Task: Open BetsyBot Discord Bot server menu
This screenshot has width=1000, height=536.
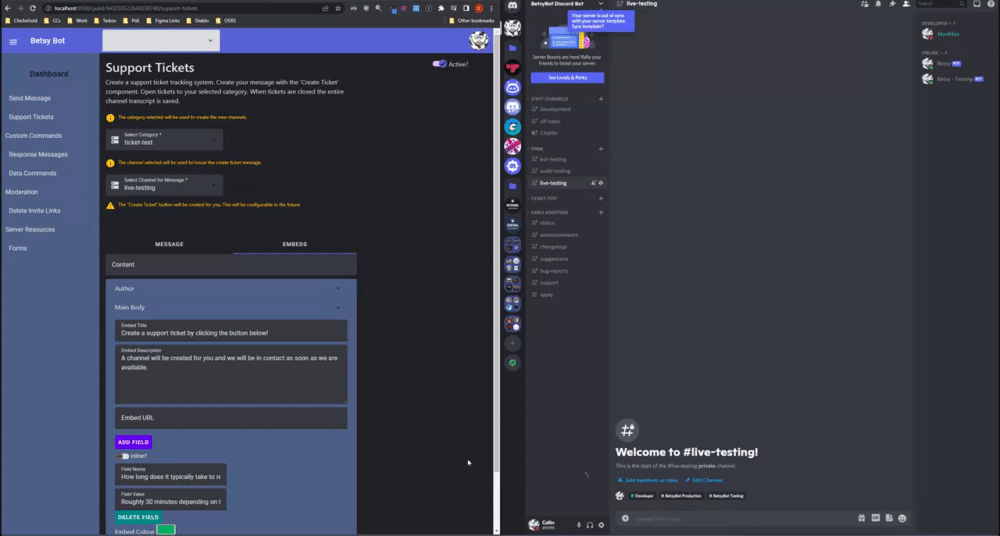Action: coord(566,4)
